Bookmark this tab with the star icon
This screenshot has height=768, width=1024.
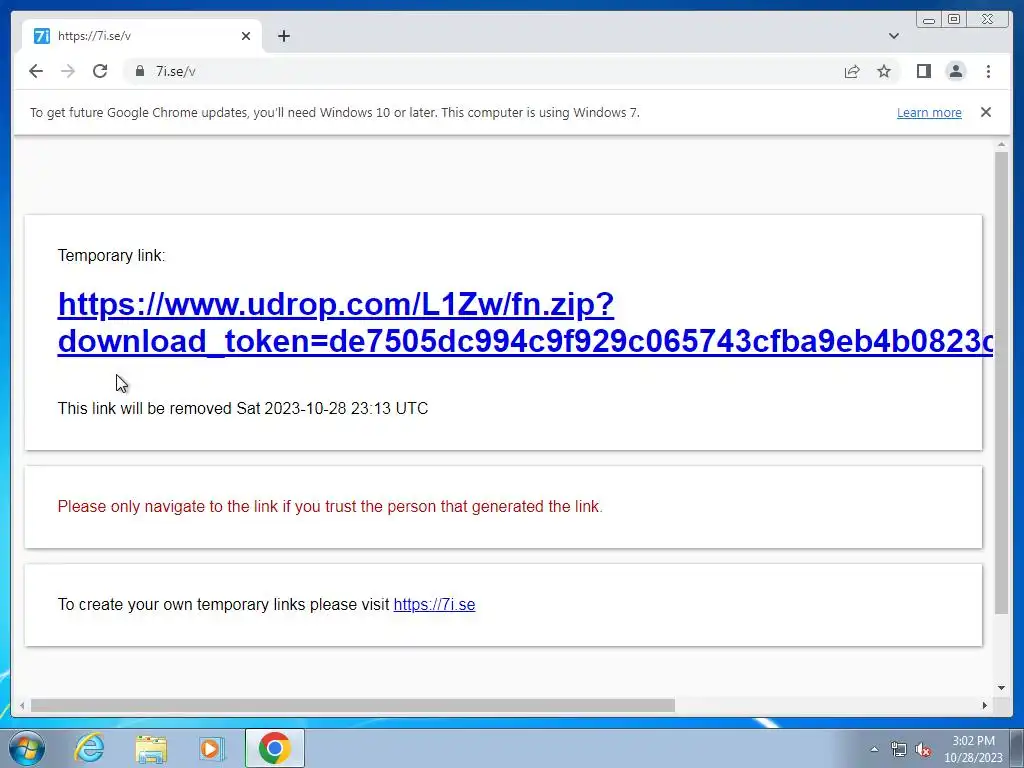point(884,71)
